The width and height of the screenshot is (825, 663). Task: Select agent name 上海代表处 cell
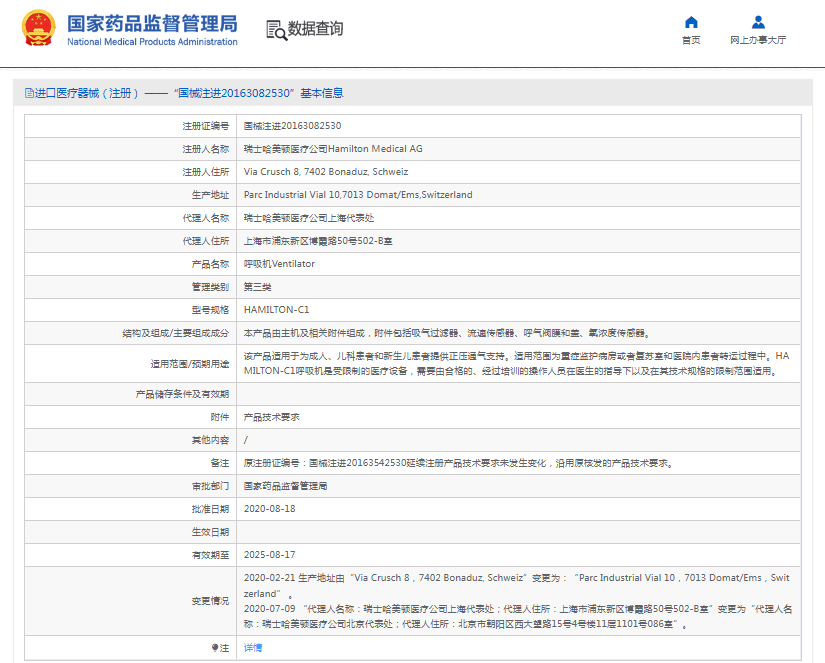click(309, 218)
